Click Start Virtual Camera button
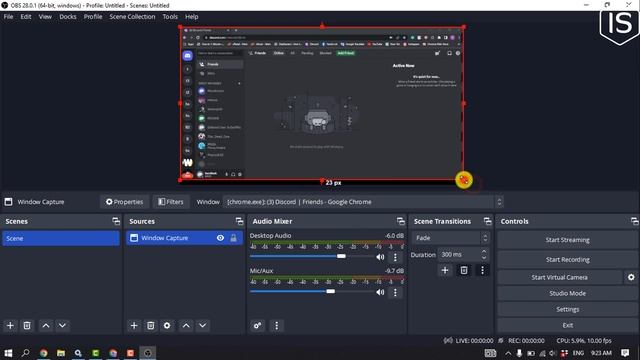Image resolution: width=640 pixels, height=360 pixels. point(560,277)
